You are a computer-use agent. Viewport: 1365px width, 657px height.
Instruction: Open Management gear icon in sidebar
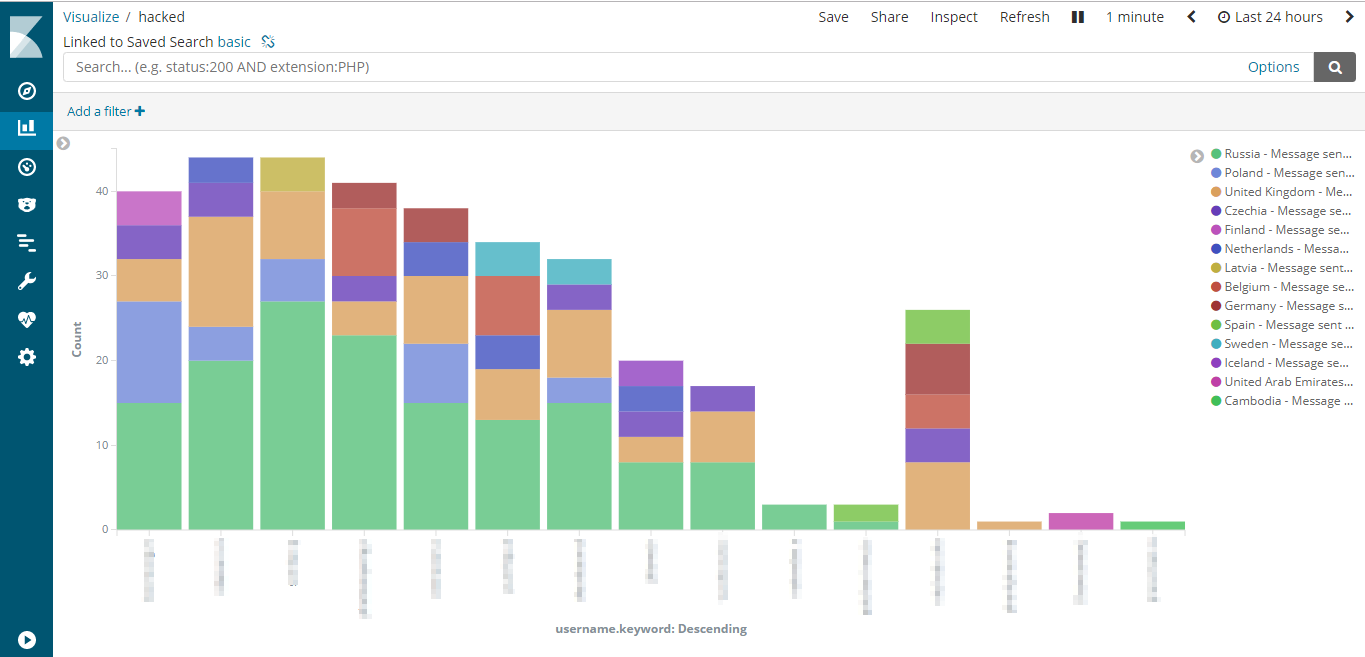(27, 357)
